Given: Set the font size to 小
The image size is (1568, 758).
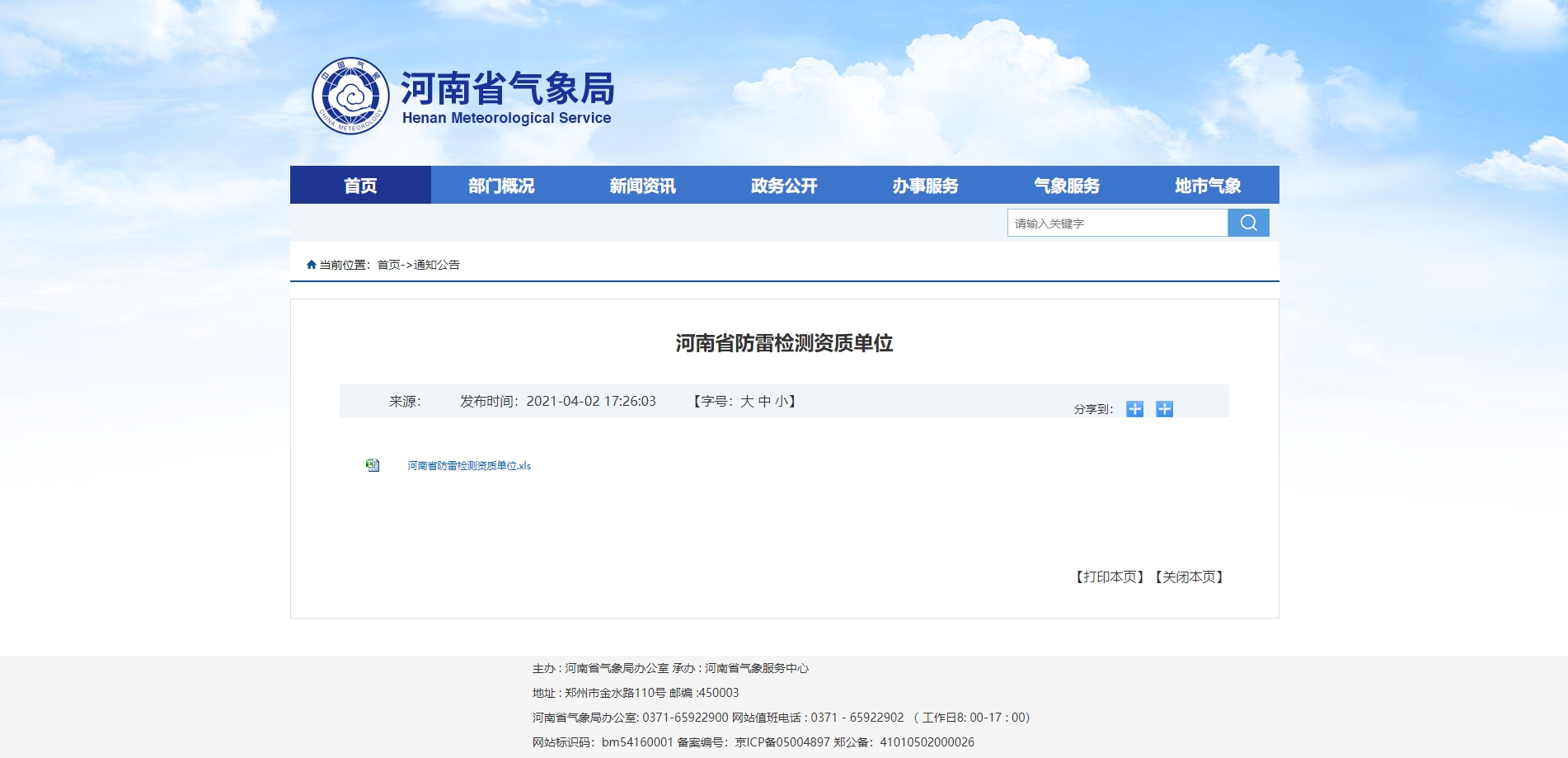Looking at the screenshot, I should tap(781, 402).
